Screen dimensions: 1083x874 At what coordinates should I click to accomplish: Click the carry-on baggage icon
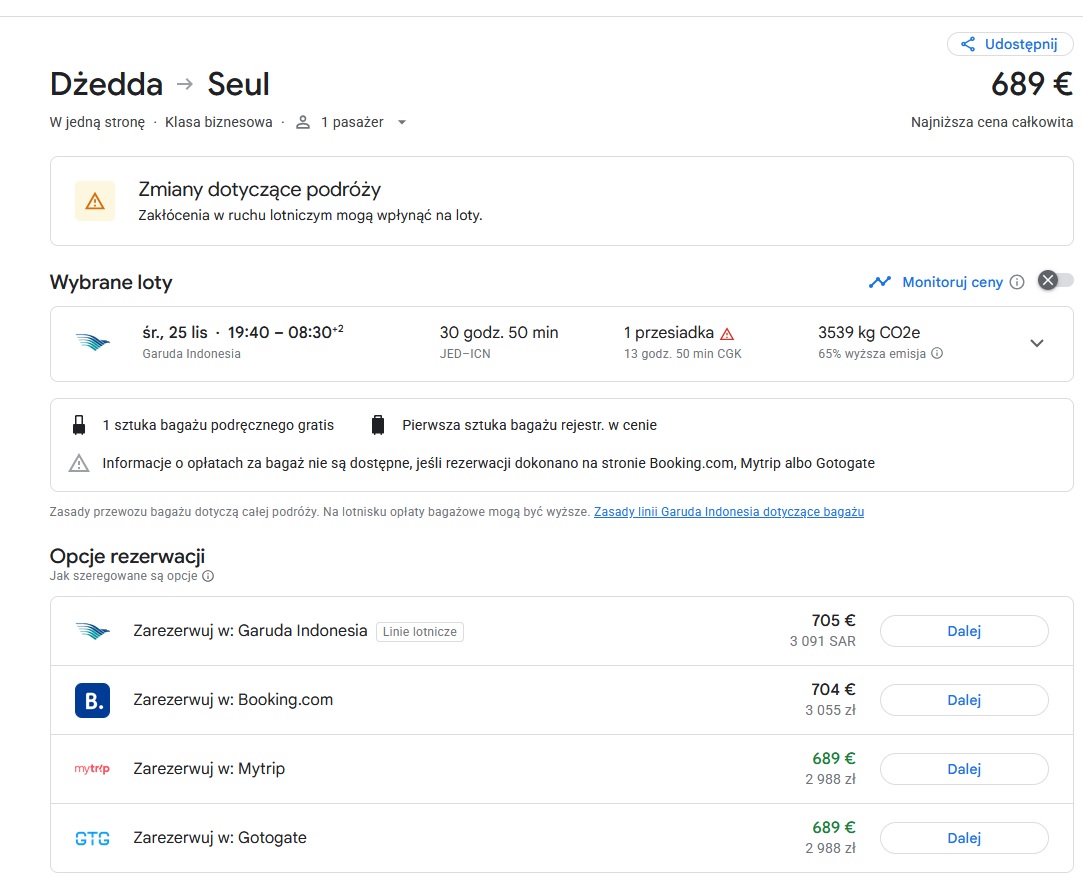click(x=79, y=425)
